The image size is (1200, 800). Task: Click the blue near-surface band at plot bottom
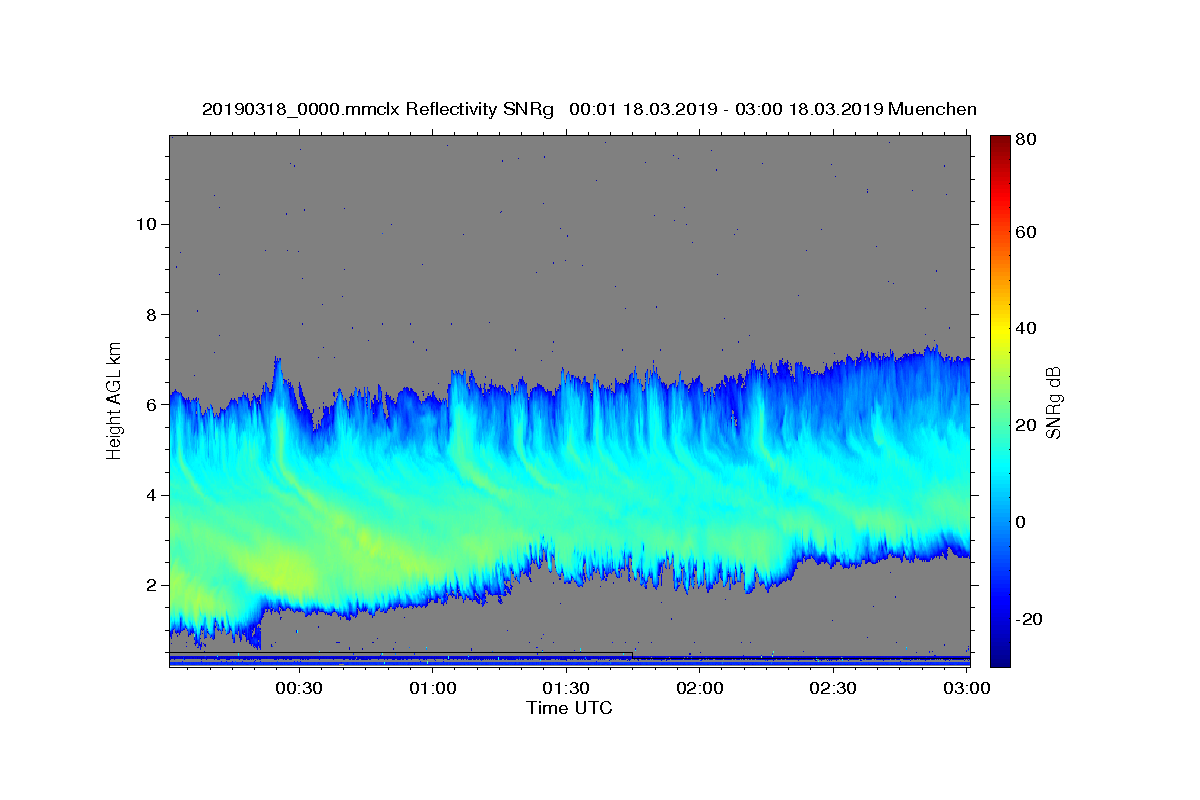click(569, 660)
